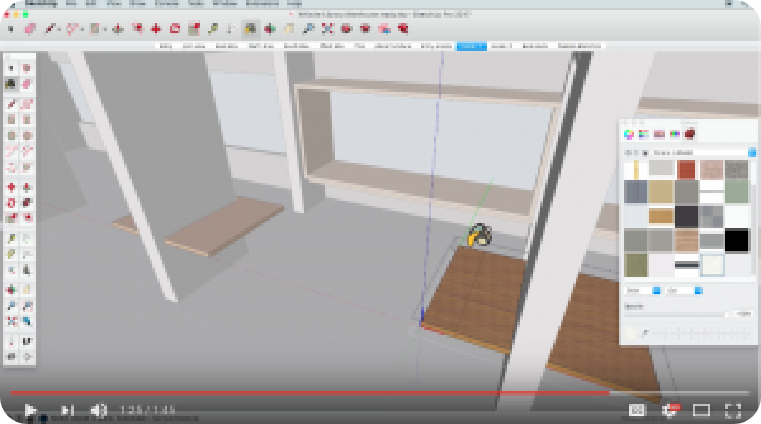The height and width of the screenshot is (424, 761).
Task: Choose the Walk tool in left palette
Action: coord(27,342)
